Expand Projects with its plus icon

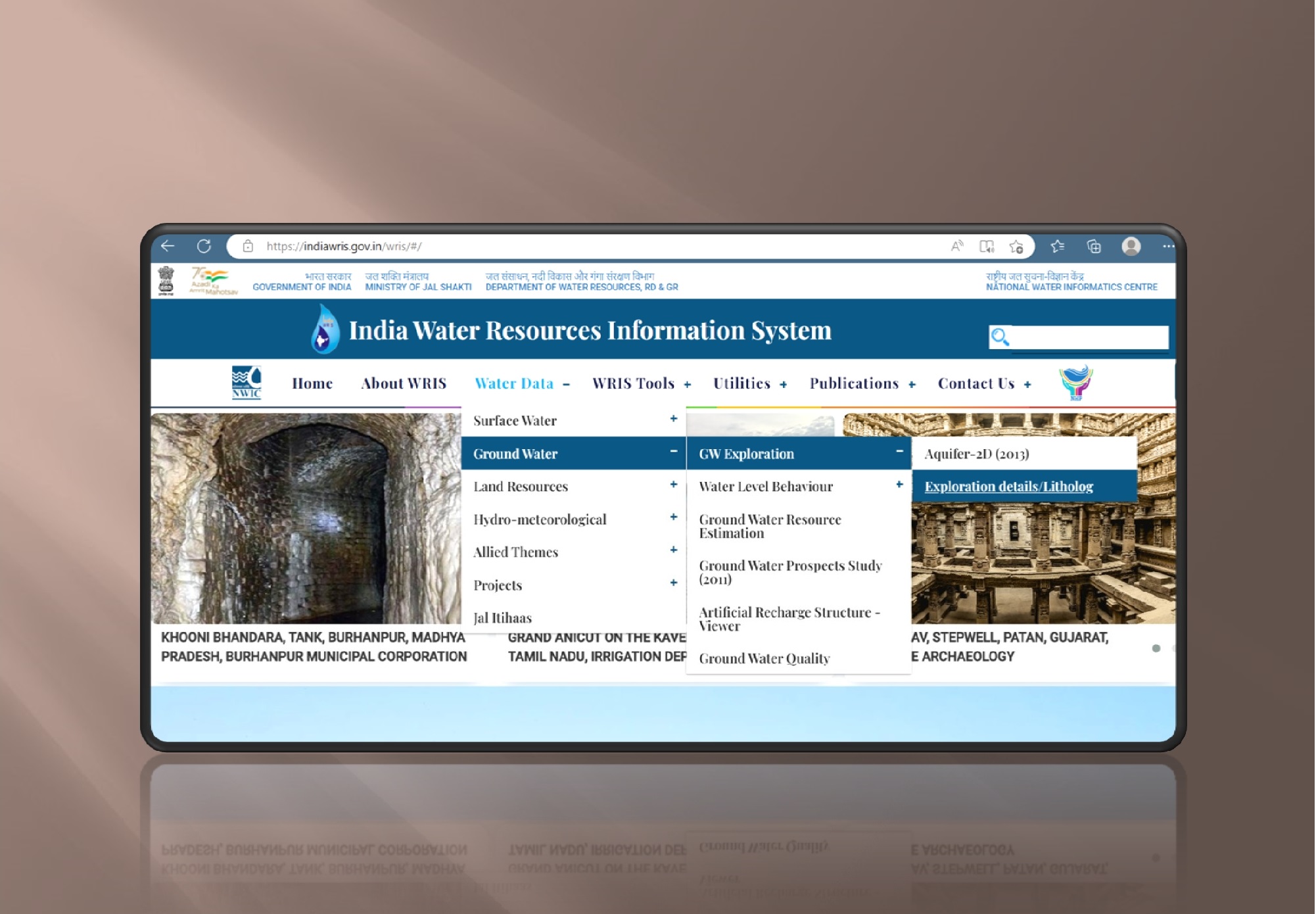coord(674,583)
